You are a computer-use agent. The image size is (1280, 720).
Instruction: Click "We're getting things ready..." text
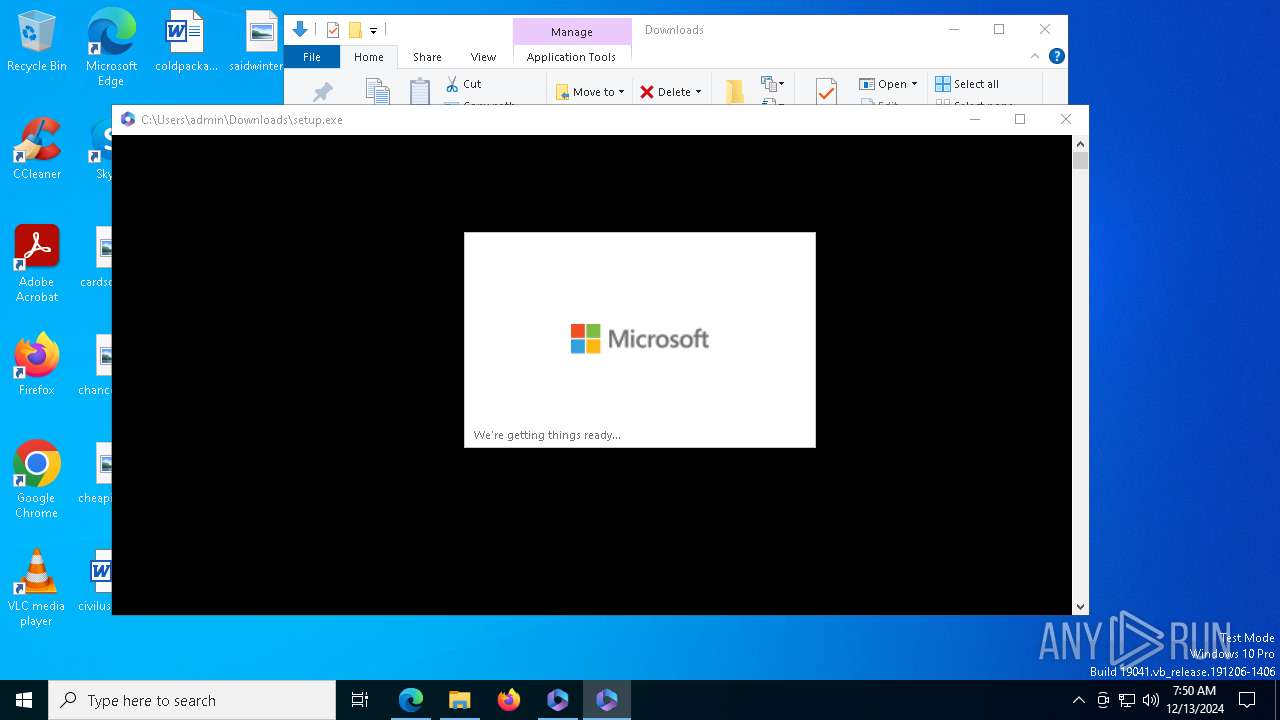tap(547, 435)
